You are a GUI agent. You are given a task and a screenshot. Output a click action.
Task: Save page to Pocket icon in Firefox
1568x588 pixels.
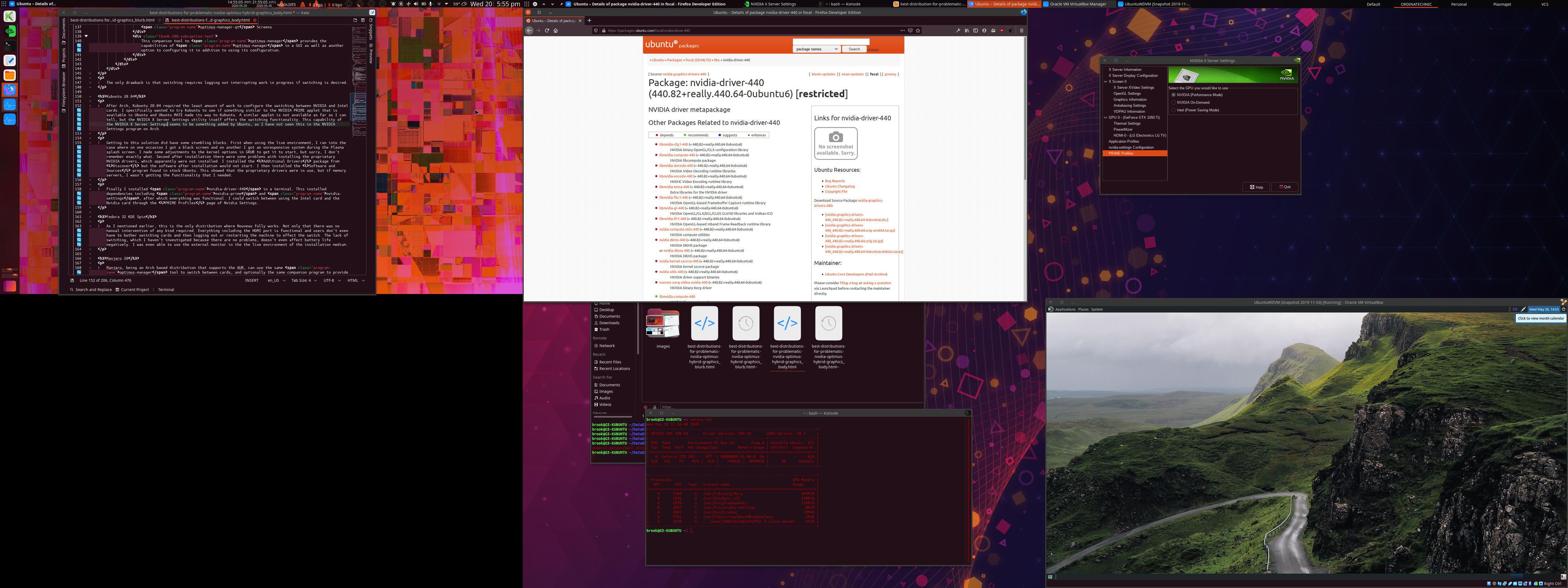[x=910, y=30]
